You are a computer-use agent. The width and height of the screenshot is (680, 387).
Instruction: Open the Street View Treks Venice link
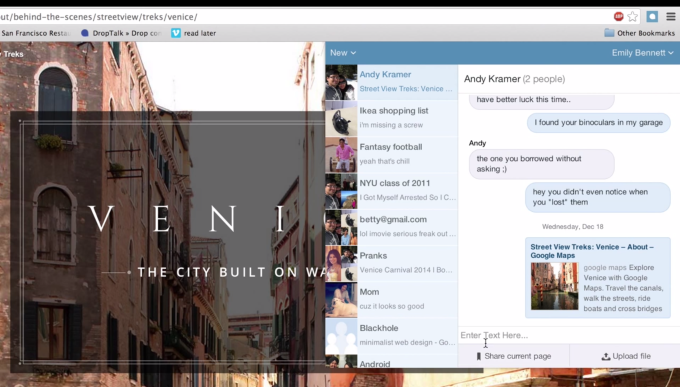coord(592,251)
